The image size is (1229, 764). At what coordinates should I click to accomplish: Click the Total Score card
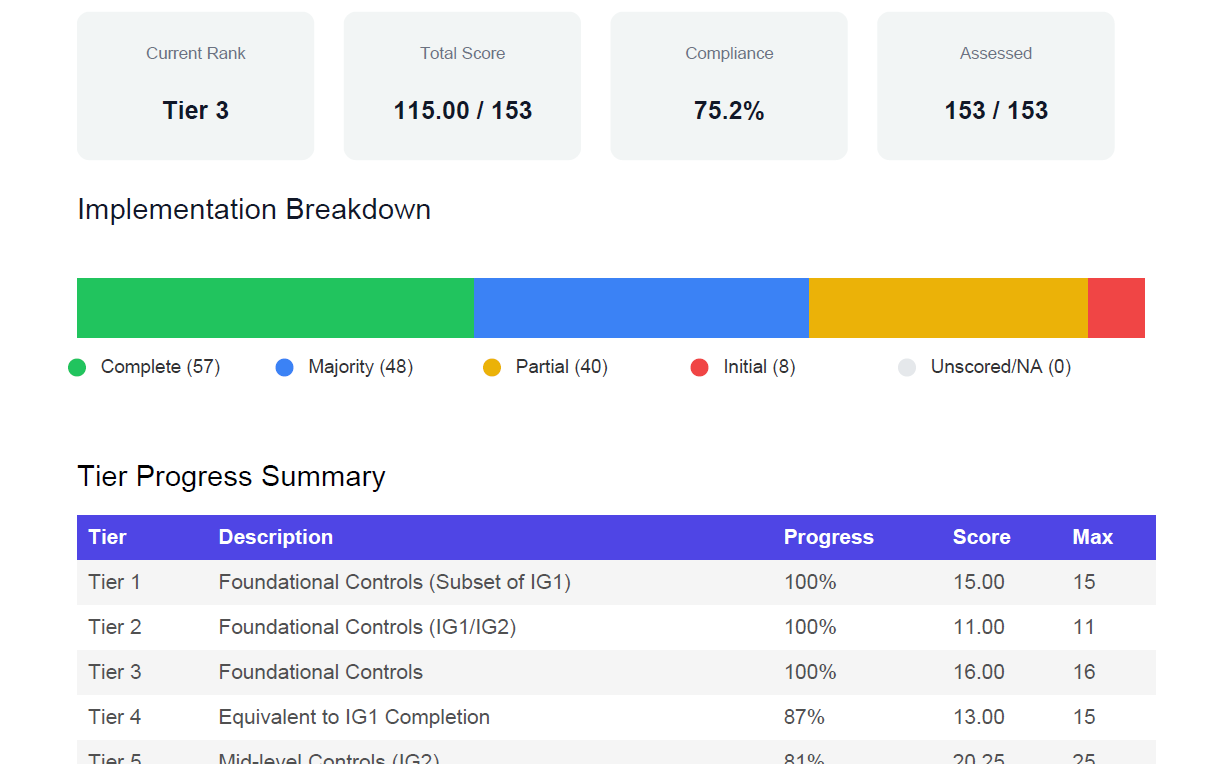(x=462, y=85)
